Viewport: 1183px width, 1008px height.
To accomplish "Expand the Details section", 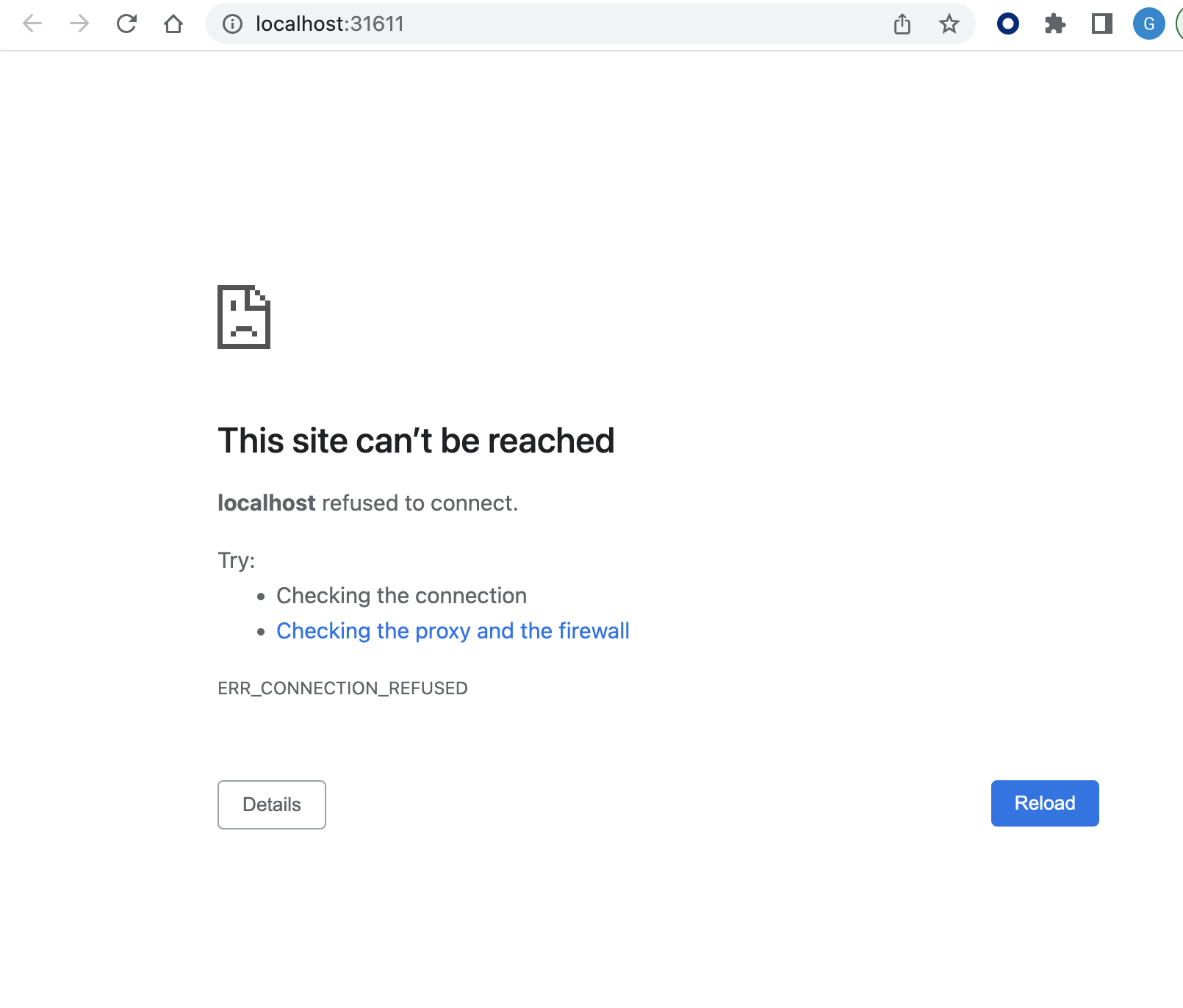I will pyautogui.click(x=271, y=804).
